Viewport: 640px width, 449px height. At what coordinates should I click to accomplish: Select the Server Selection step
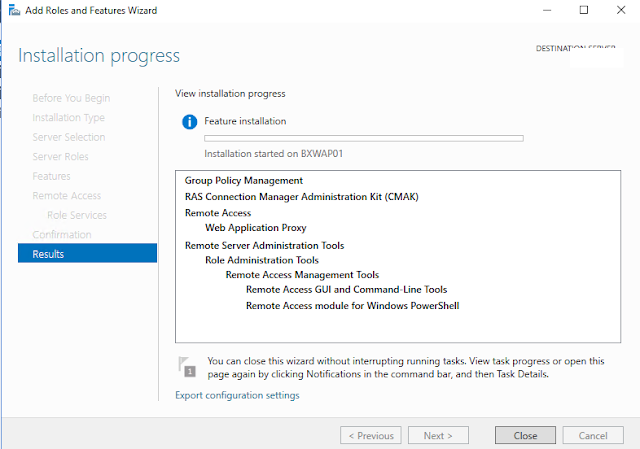(x=69, y=137)
